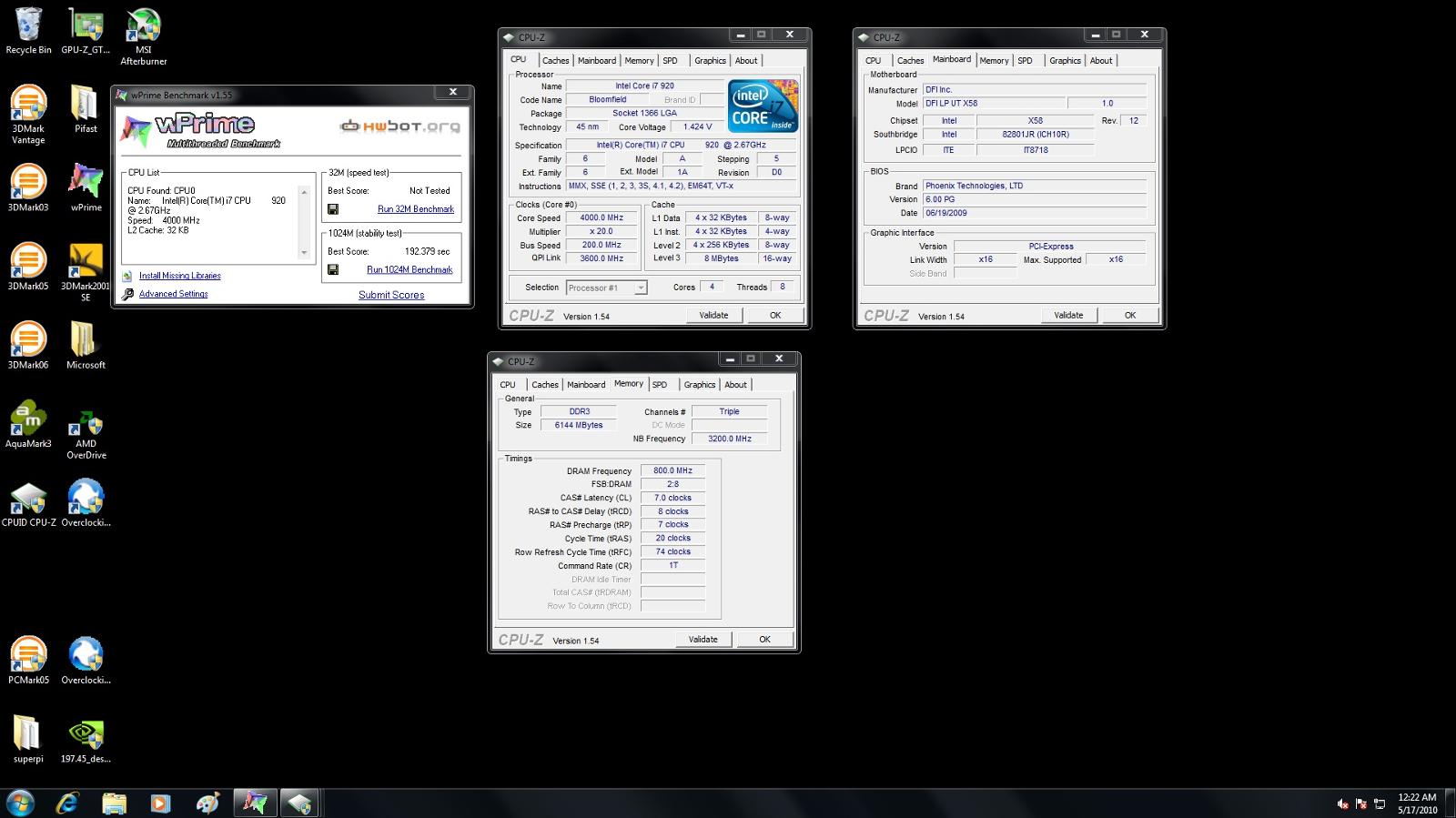Select the 3DMark05 desktop icon
Image resolution: width=1456 pixels, height=818 pixels.
pyautogui.click(x=28, y=267)
